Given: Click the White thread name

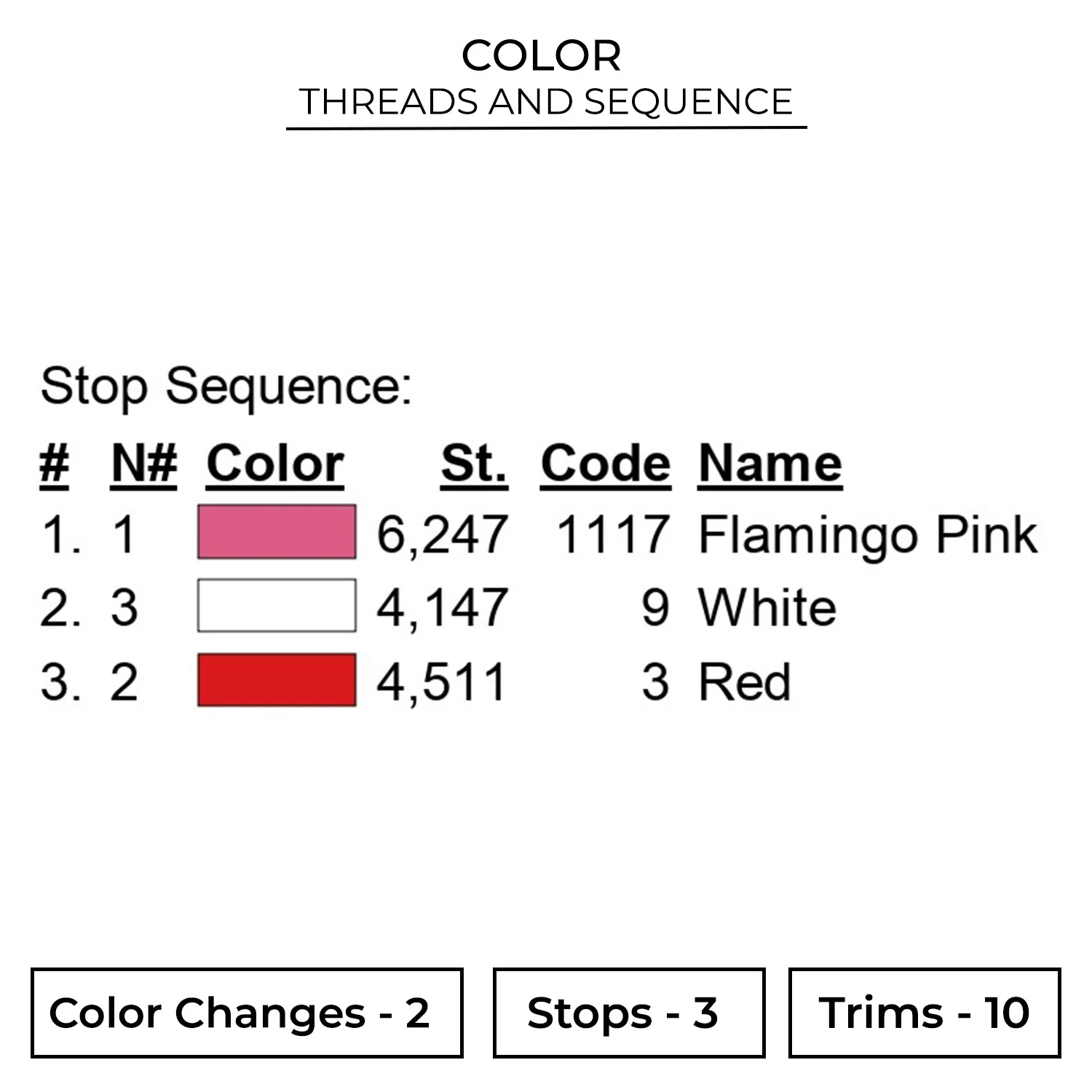Looking at the screenshot, I should tap(767, 608).
